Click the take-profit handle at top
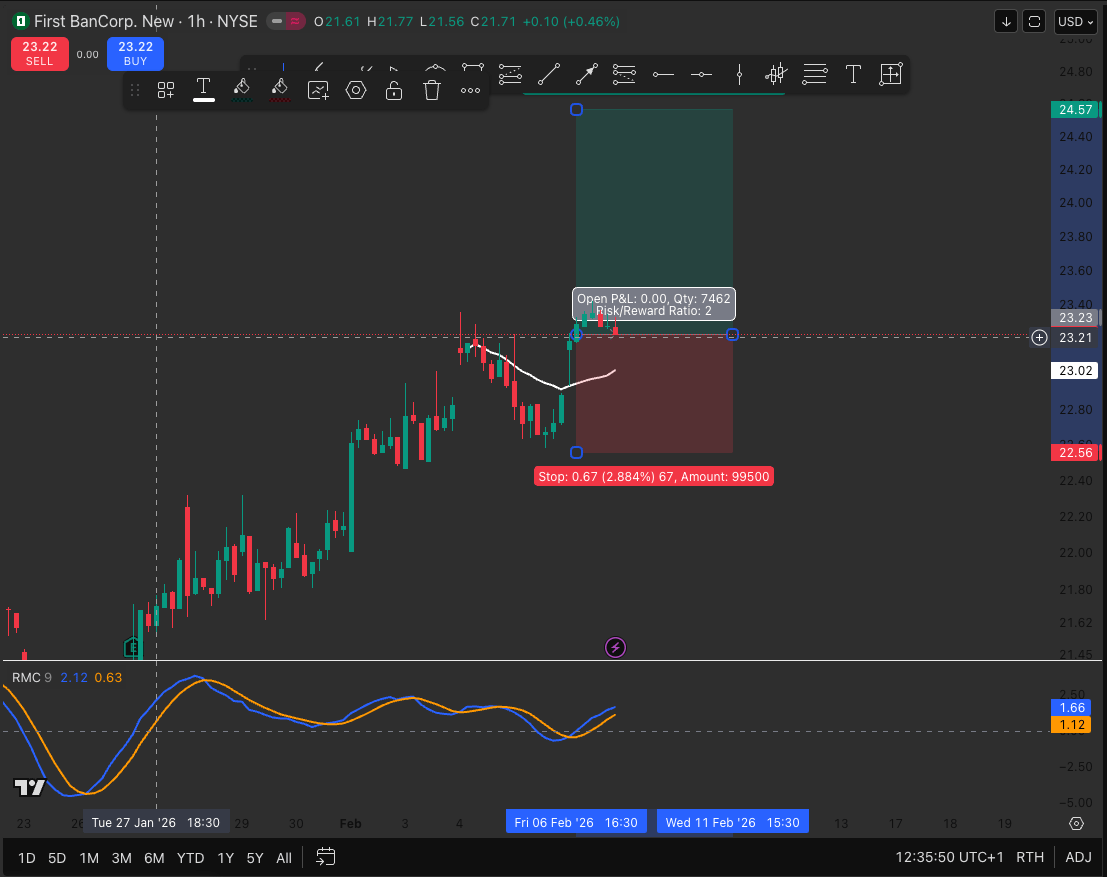This screenshot has height=877, width=1107. [576, 109]
